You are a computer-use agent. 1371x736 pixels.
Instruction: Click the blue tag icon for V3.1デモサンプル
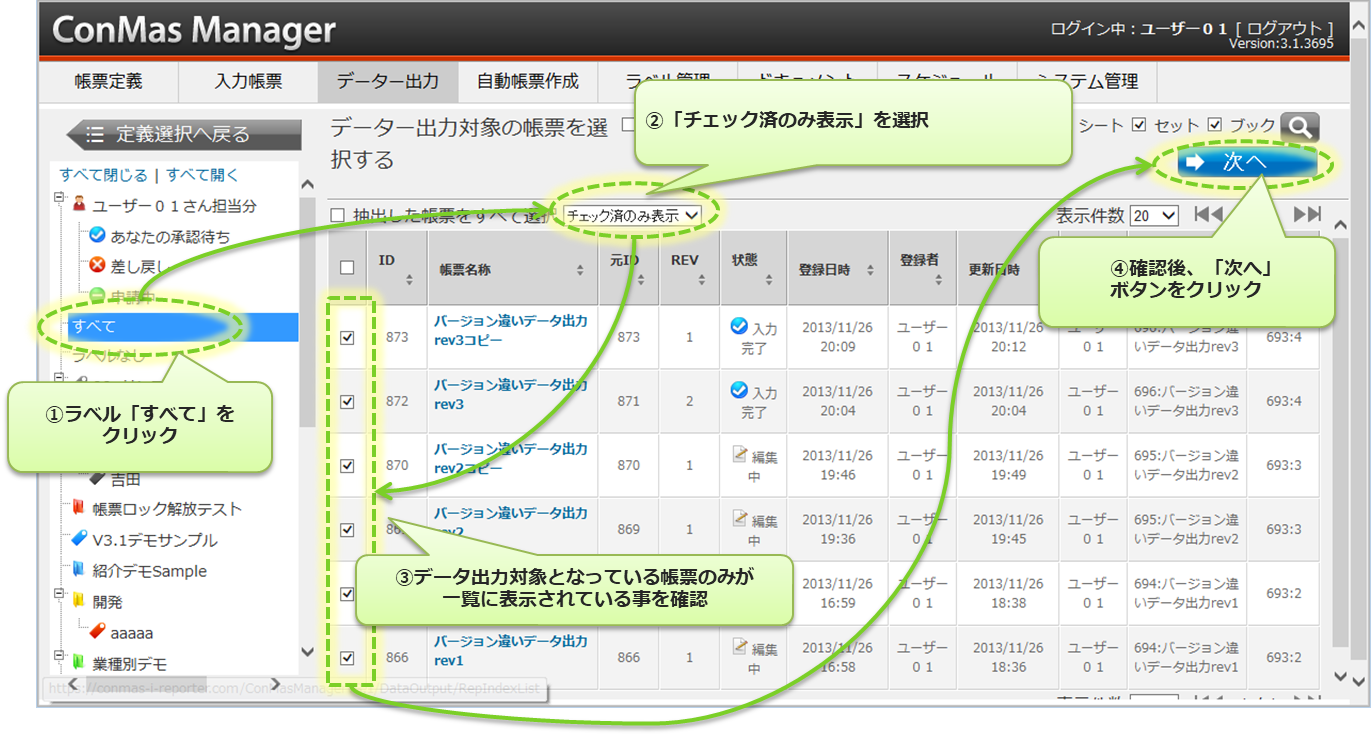[x=78, y=539]
